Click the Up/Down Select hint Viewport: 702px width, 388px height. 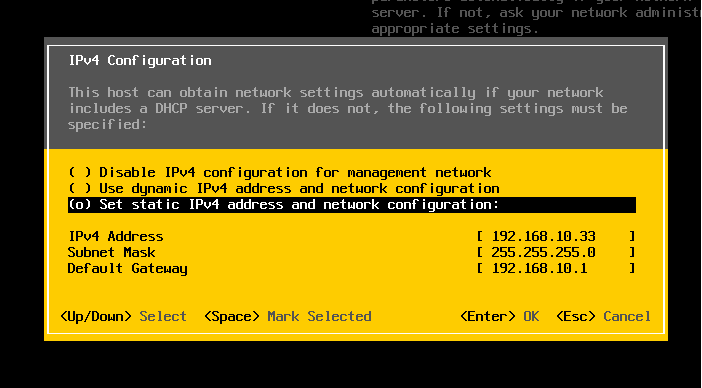coord(123,316)
